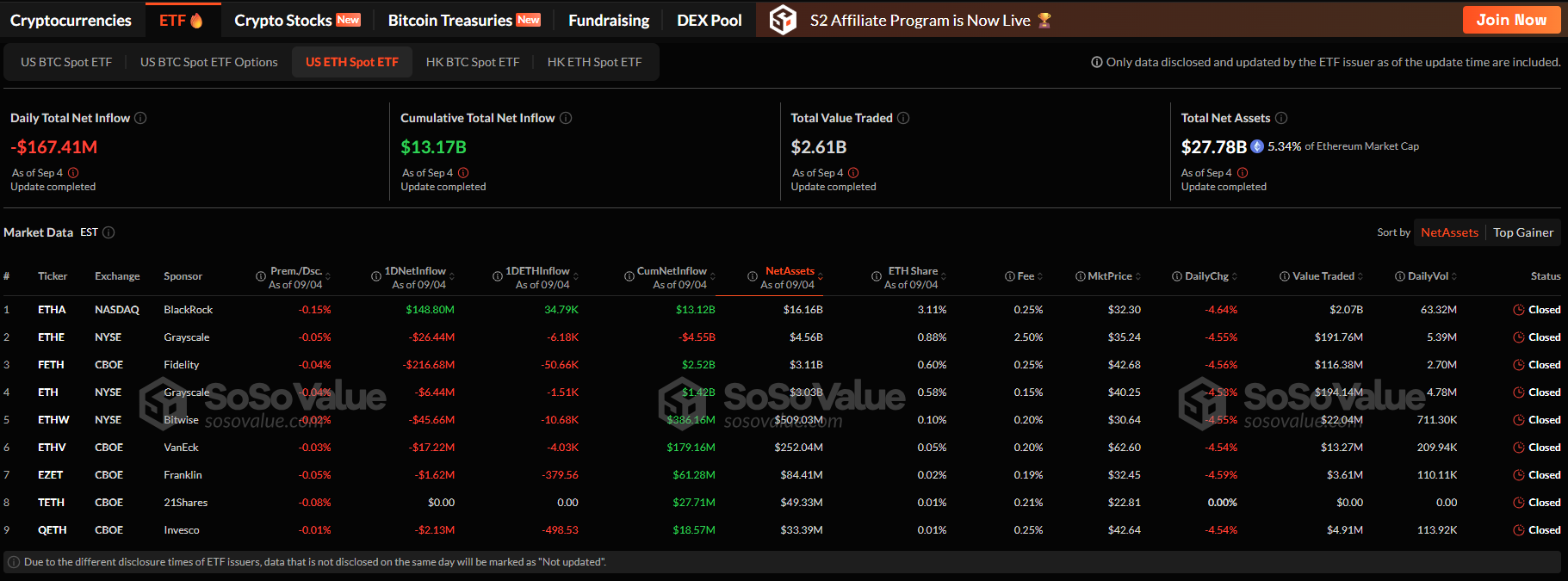The image size is (1568, 581).
Task: Click the info icon beside 1DETHInflow header
Action: 497,276
